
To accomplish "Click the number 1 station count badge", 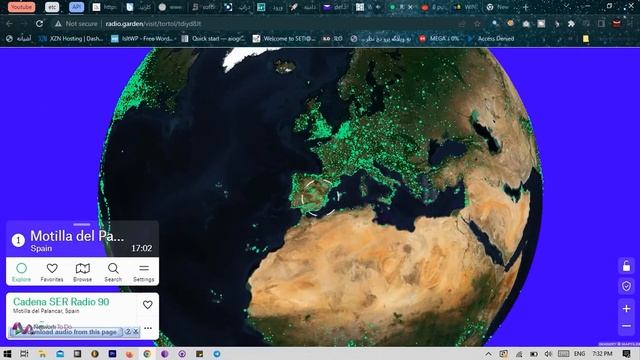I will (18, 240).
